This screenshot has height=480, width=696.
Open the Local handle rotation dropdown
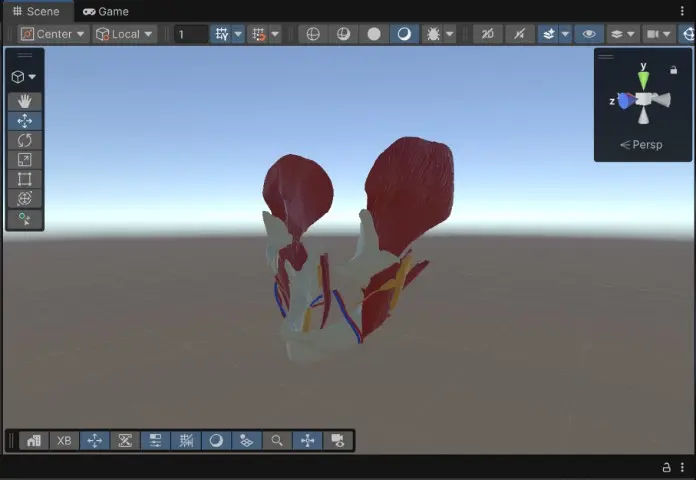point(124,34)
